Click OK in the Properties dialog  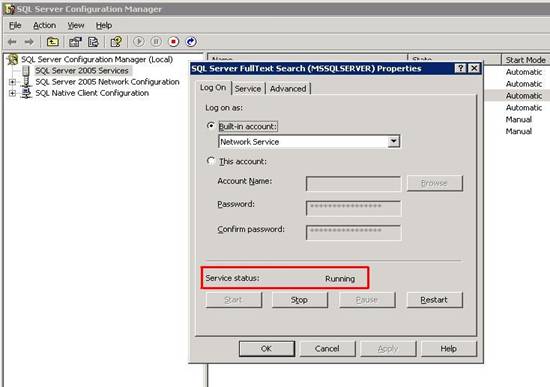[267, 349]
